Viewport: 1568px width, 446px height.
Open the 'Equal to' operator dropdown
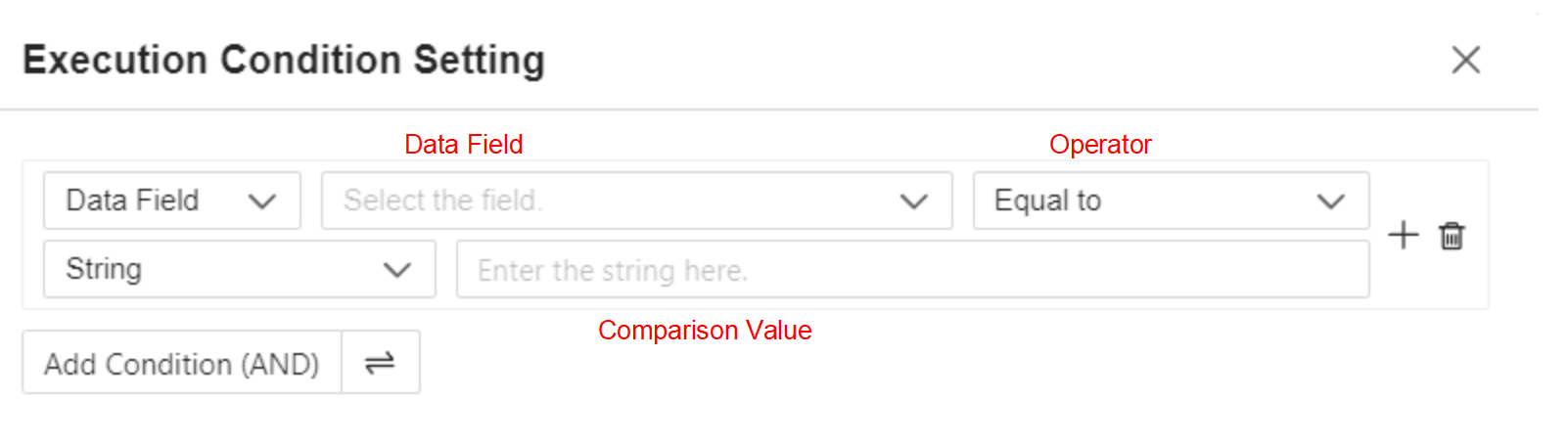(1171, 201)
